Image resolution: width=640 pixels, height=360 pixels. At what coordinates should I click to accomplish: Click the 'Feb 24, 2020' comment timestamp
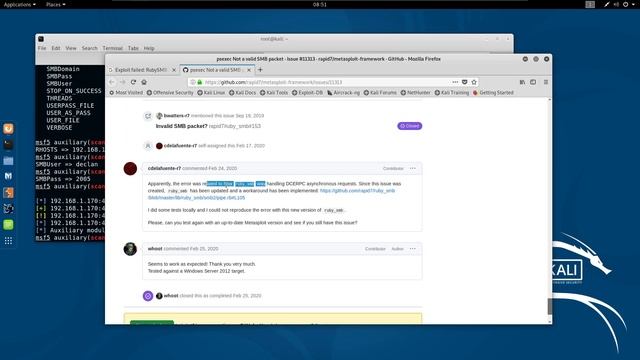[x=223, y=168]
